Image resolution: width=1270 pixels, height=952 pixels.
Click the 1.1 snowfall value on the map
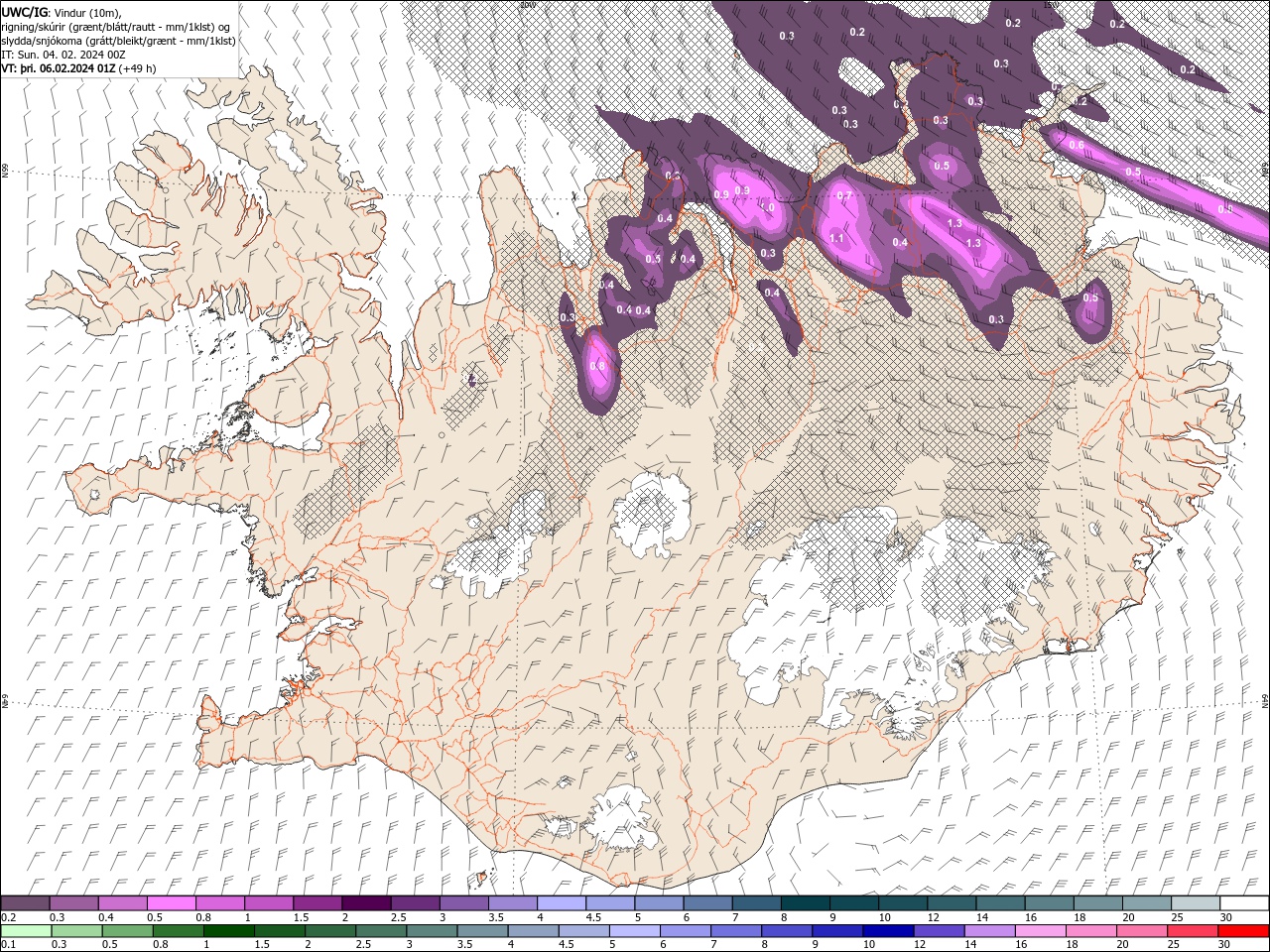[836, 238]
